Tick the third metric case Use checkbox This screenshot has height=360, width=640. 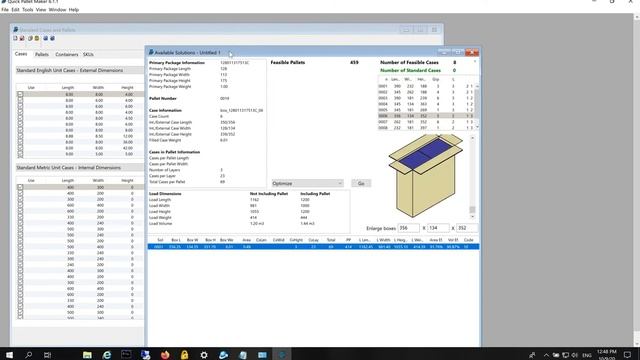[x=20, y=199]
